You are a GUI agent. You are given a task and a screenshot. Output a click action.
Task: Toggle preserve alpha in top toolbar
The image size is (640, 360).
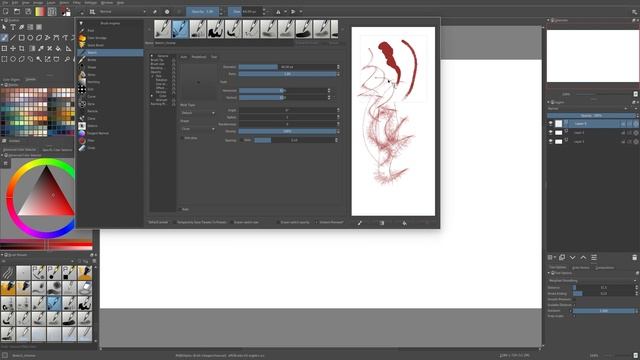pos(167,11)
